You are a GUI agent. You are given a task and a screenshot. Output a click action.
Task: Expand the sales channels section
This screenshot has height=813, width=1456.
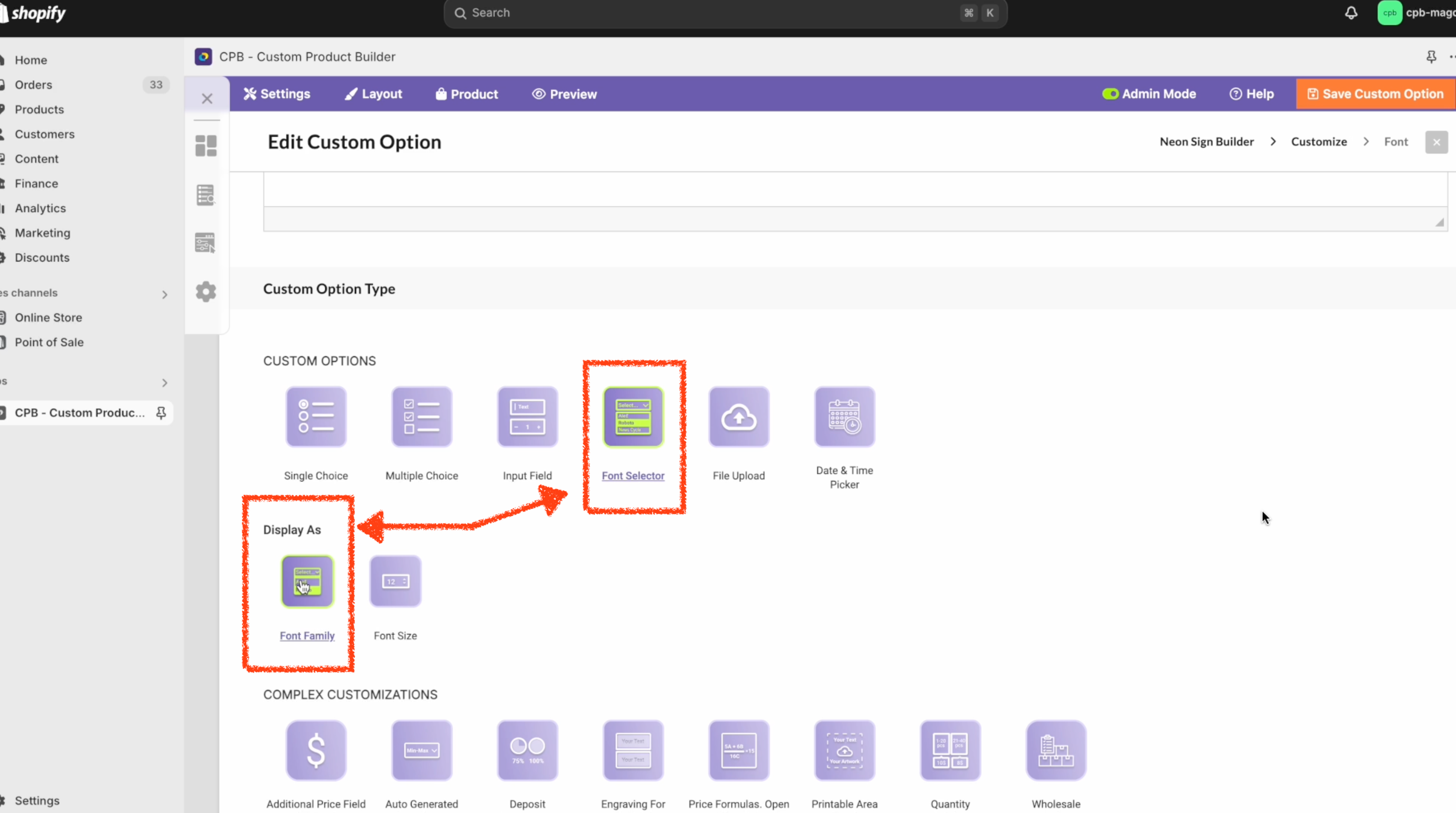164,294
